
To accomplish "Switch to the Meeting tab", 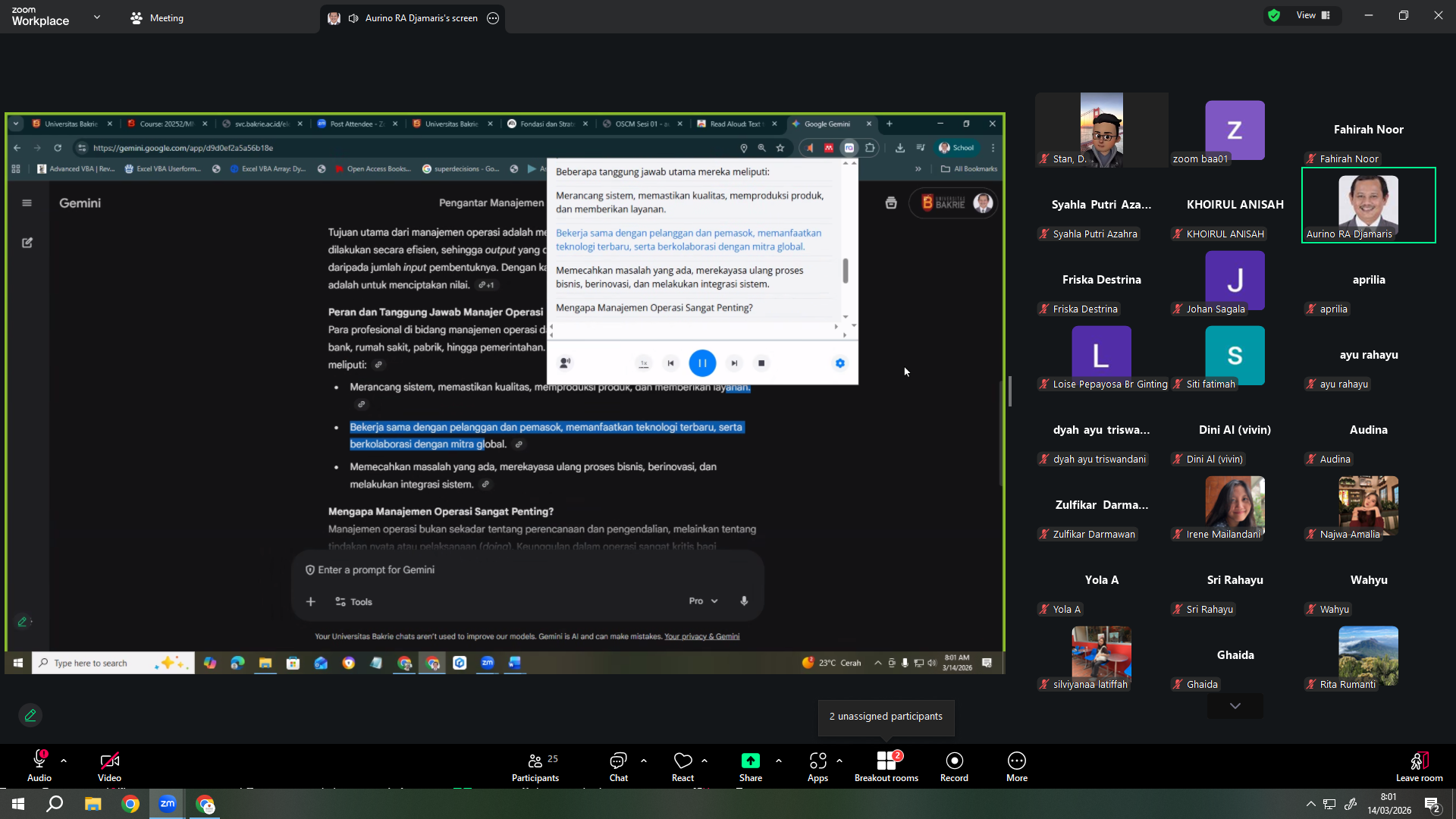I will click(x=157, y=17).
